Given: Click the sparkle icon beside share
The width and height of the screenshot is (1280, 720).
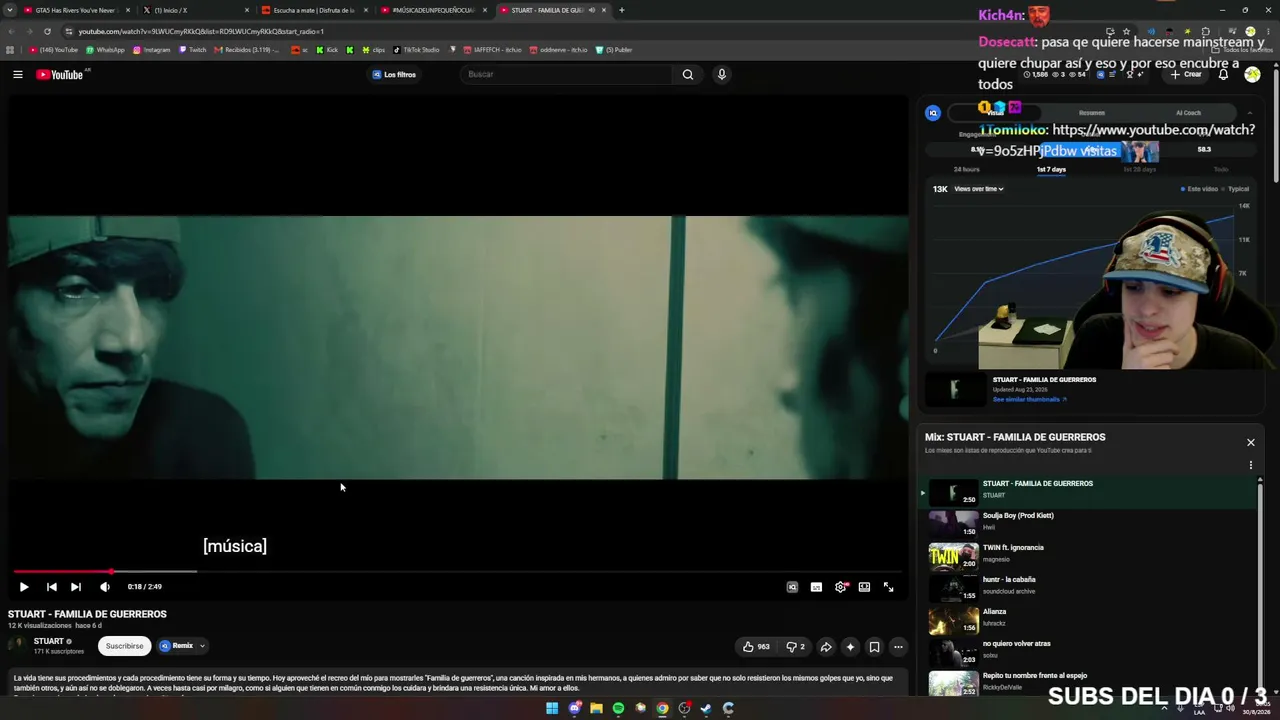Looking at the screenshot, I should coord(850,647).
